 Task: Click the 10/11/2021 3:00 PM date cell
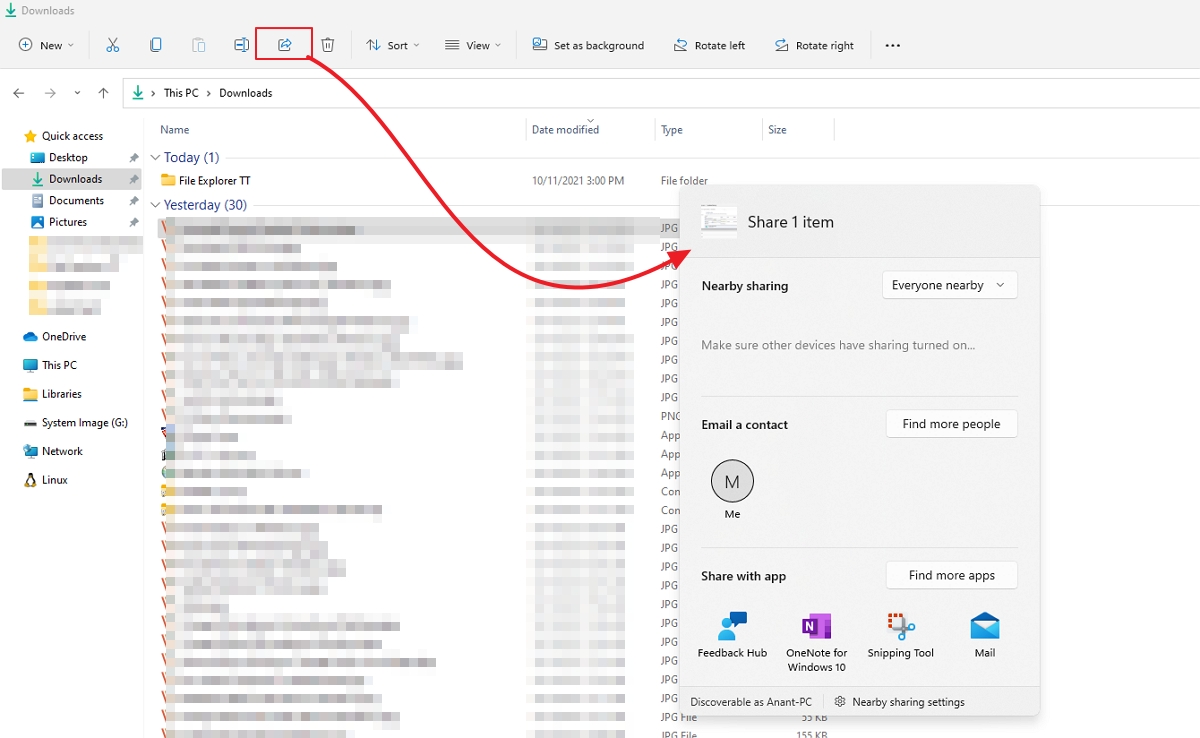[578, 181]
